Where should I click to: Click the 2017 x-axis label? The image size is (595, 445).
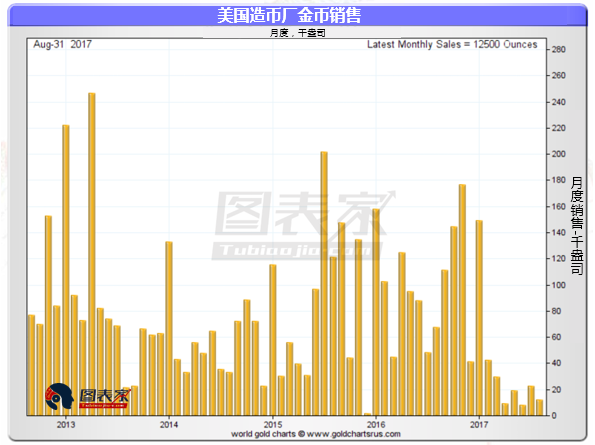pos(479,425)
